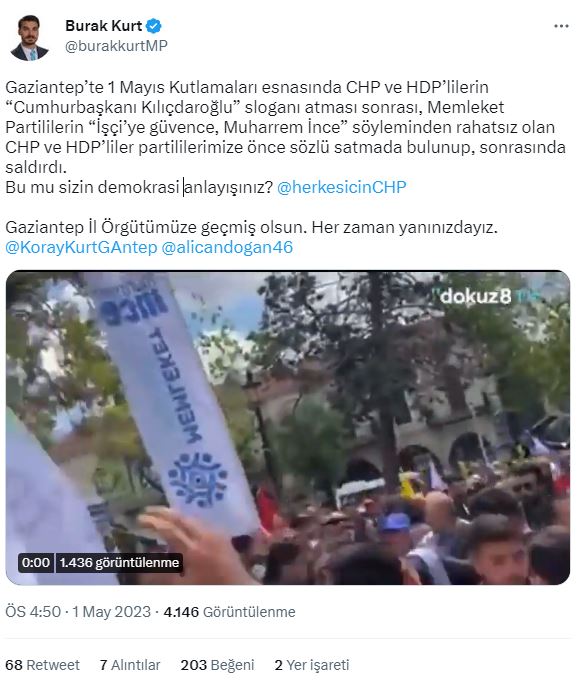Play the embedded video
Image resolution: width=583 pixels, height=691 pixels.
coord(288,427)
